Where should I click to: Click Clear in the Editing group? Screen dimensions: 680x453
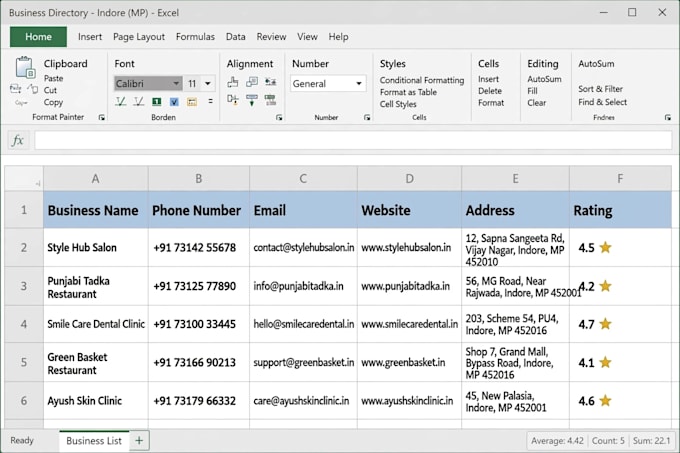tap(536, 103)
